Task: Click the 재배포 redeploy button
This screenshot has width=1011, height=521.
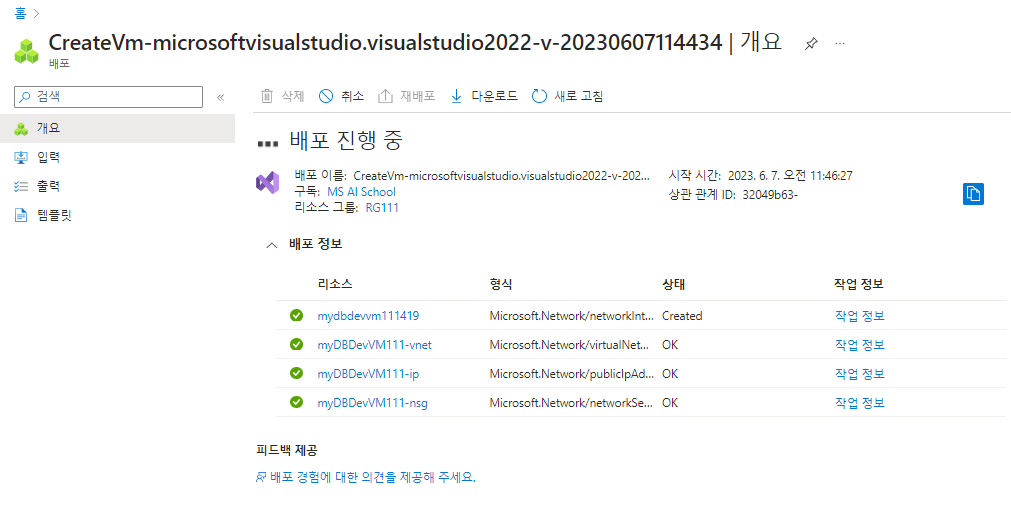Action: click(x=406, y=96)
